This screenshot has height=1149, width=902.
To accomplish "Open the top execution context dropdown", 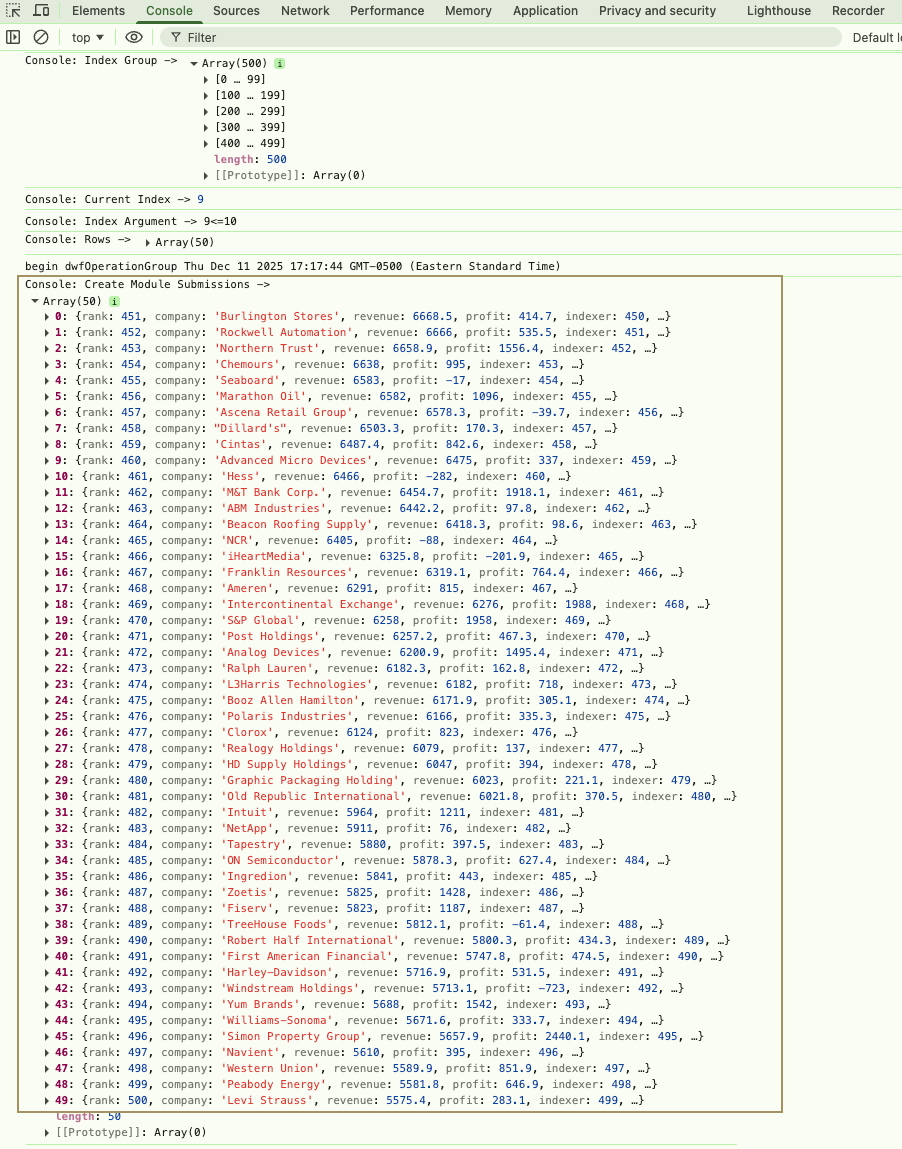I will tap(87, 37).
